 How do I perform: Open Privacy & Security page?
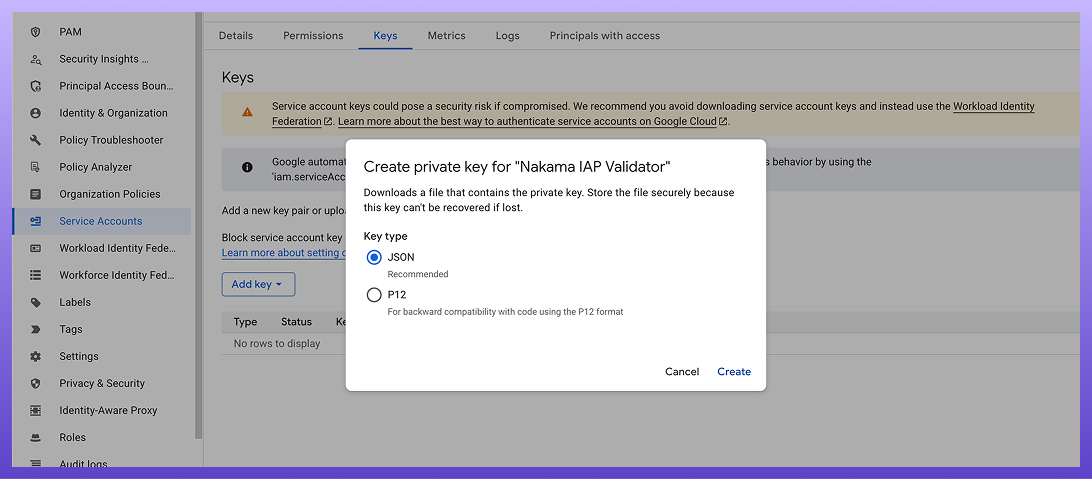[102, 384]
